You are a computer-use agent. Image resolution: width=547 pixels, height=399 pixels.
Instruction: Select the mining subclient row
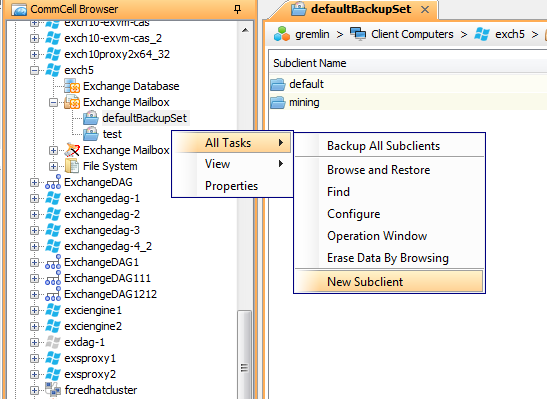point(408,103)
